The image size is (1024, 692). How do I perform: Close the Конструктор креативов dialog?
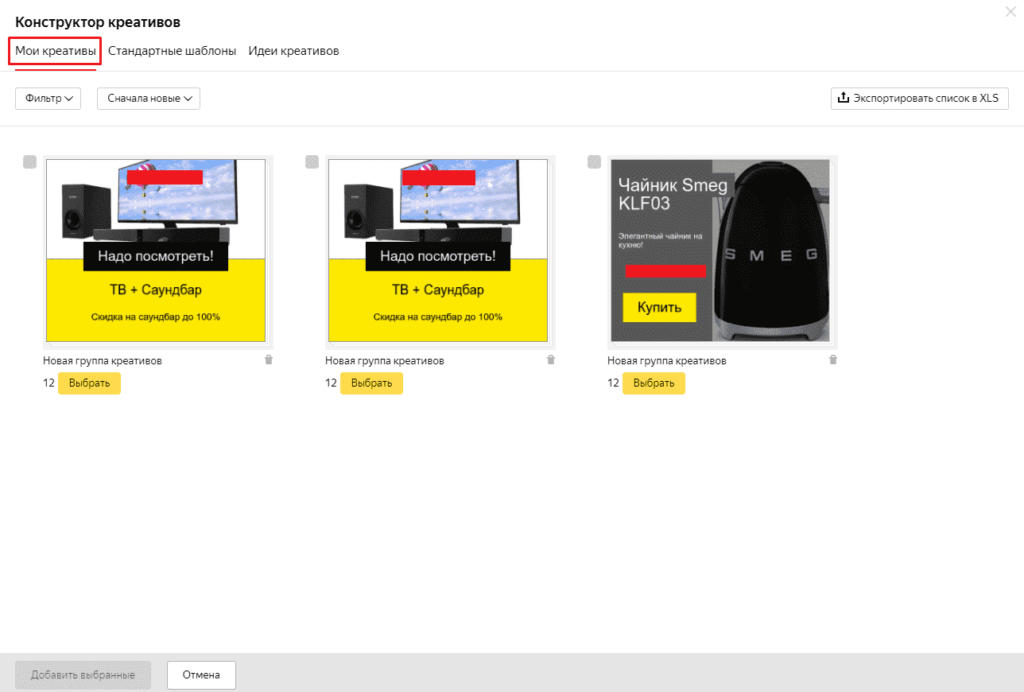(1010, 11)
